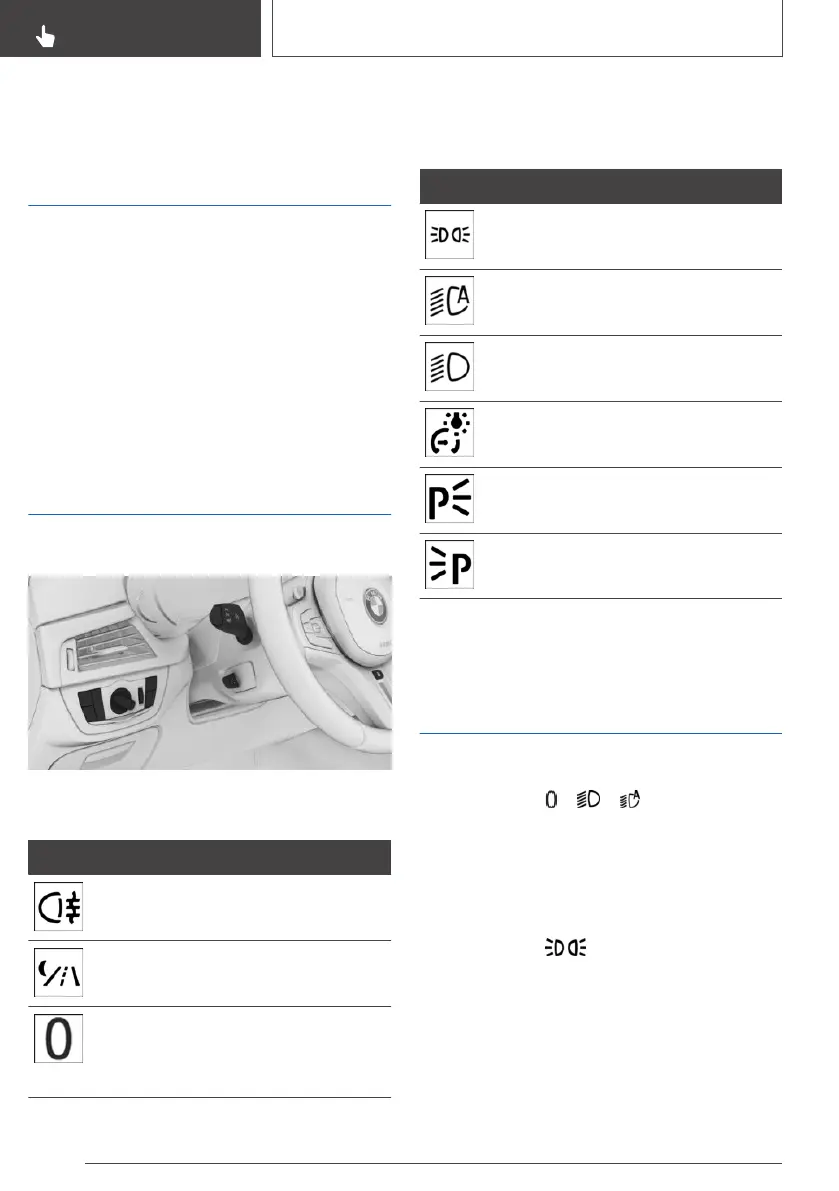Click parking light icon with rays left of P
The height and width of the screenshot is (1191, 839).
pyautogui.click(x=449, y=566)
